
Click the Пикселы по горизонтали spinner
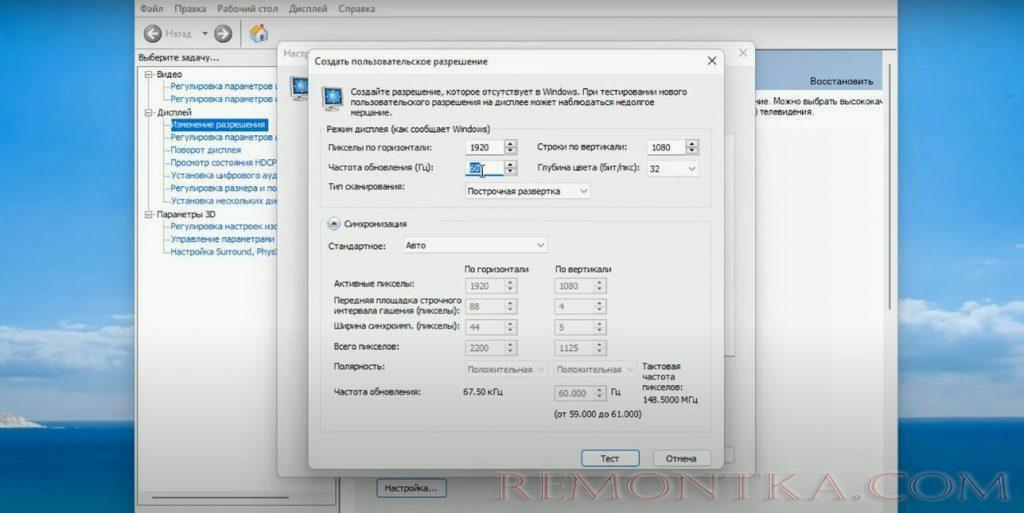pyautogui.click(x=511, y=148)
